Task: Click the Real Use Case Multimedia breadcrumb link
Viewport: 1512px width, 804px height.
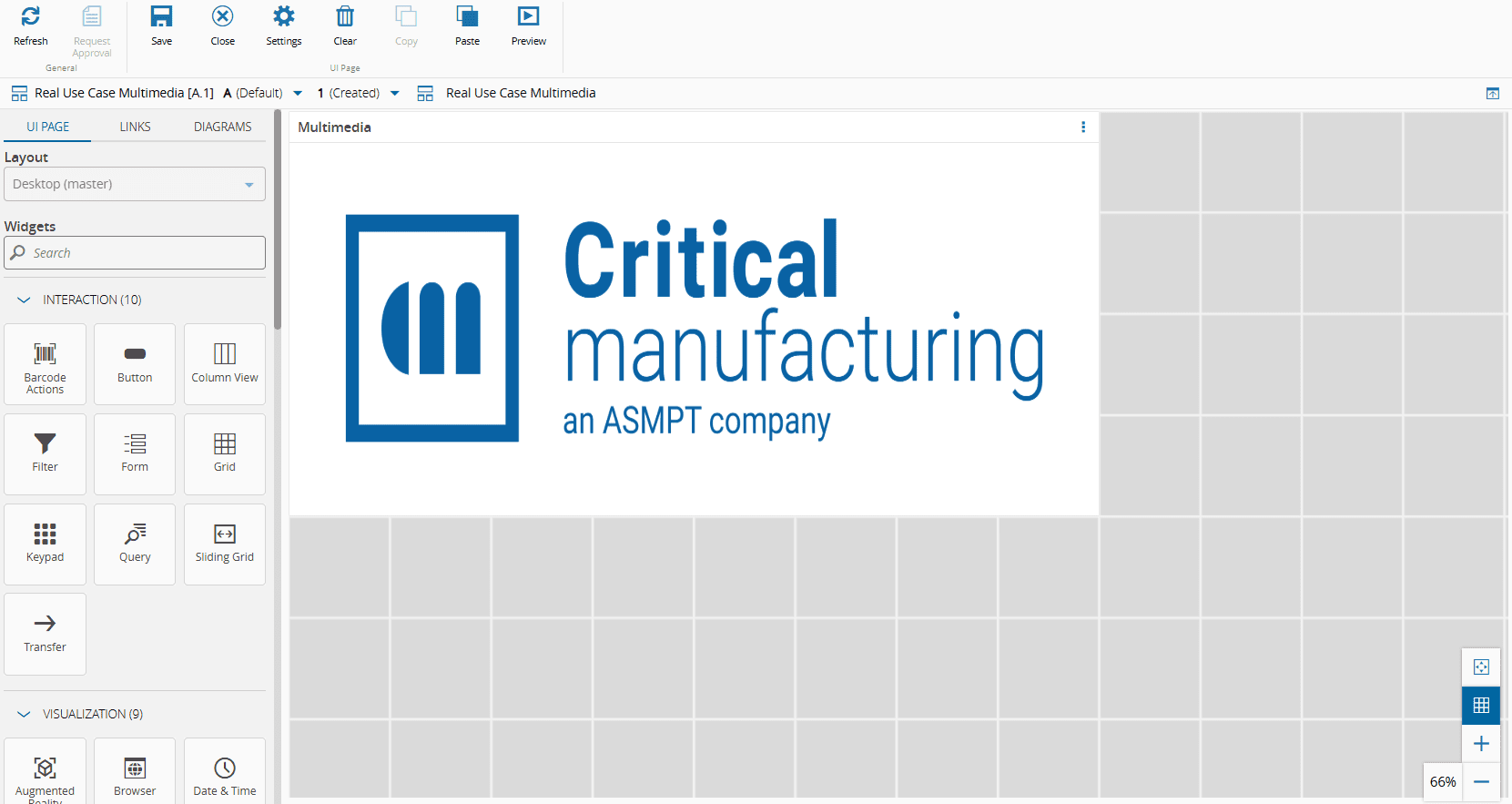Action: 521,93
